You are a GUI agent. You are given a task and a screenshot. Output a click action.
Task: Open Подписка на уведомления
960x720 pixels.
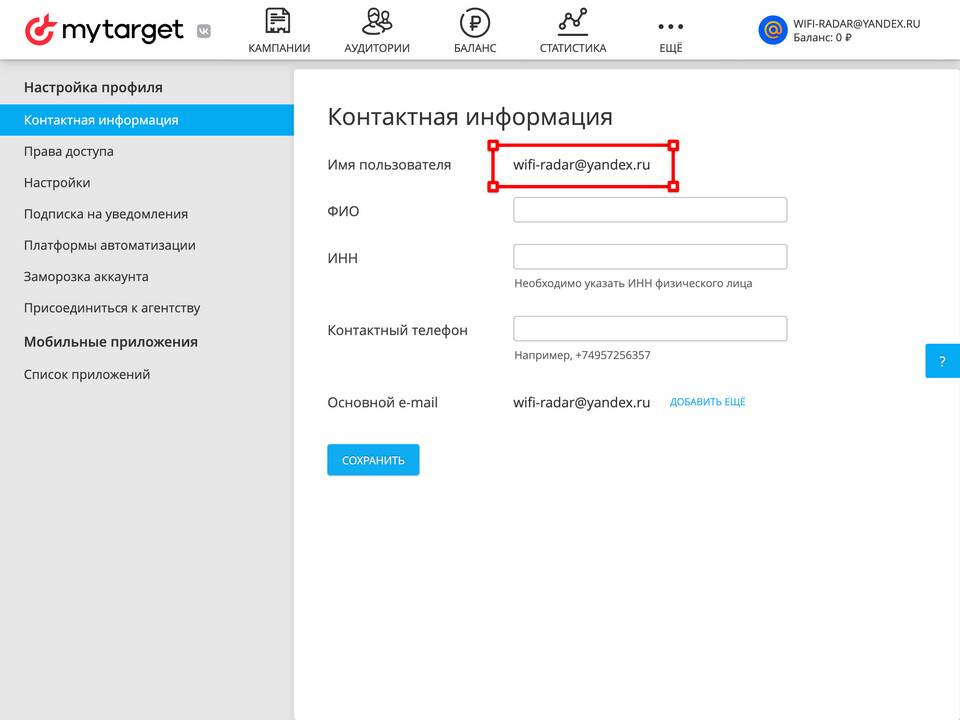[x=106, y=214]
